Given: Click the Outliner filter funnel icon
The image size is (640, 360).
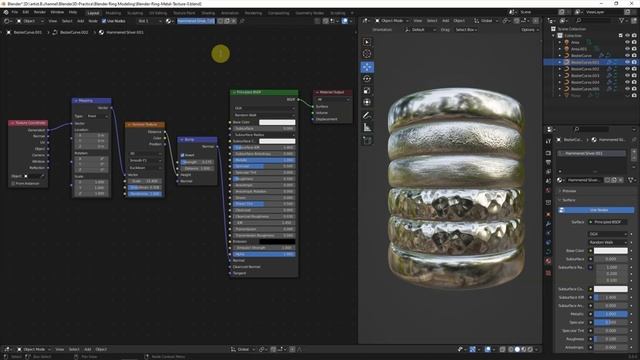Looking at the screenshot, I should click(622, 20).
